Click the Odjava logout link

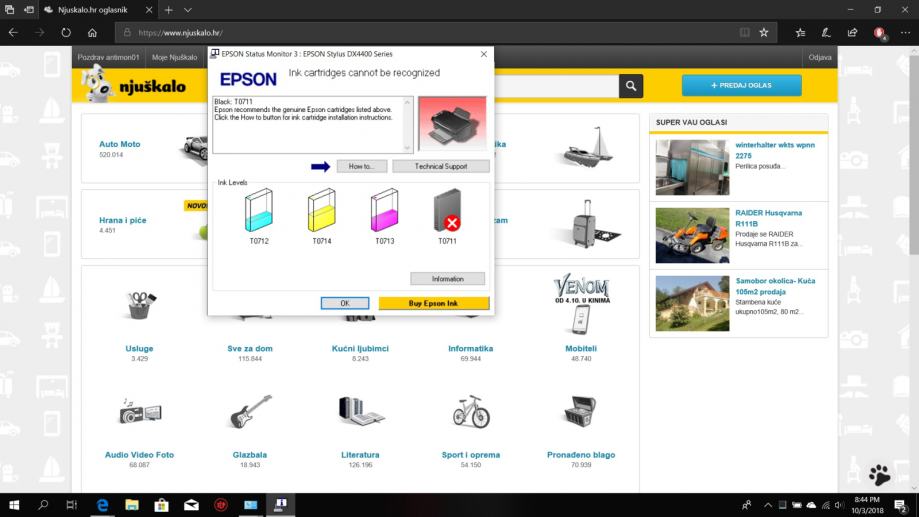pos(820,57)
